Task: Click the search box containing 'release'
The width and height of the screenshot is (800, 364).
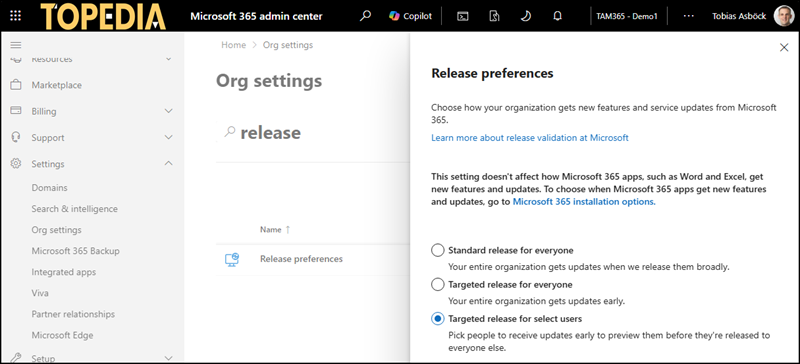Action: pyautogui.click(x=313, y=133)
